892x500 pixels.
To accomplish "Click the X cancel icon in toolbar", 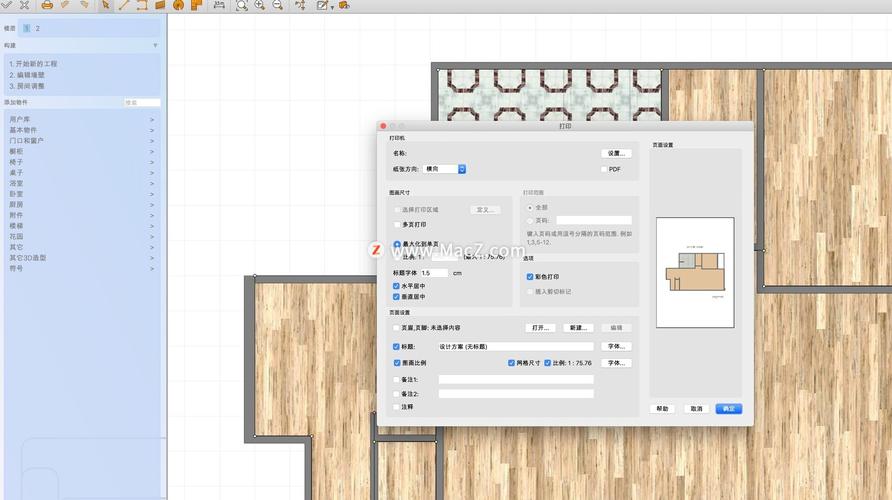I will (24, 5).
